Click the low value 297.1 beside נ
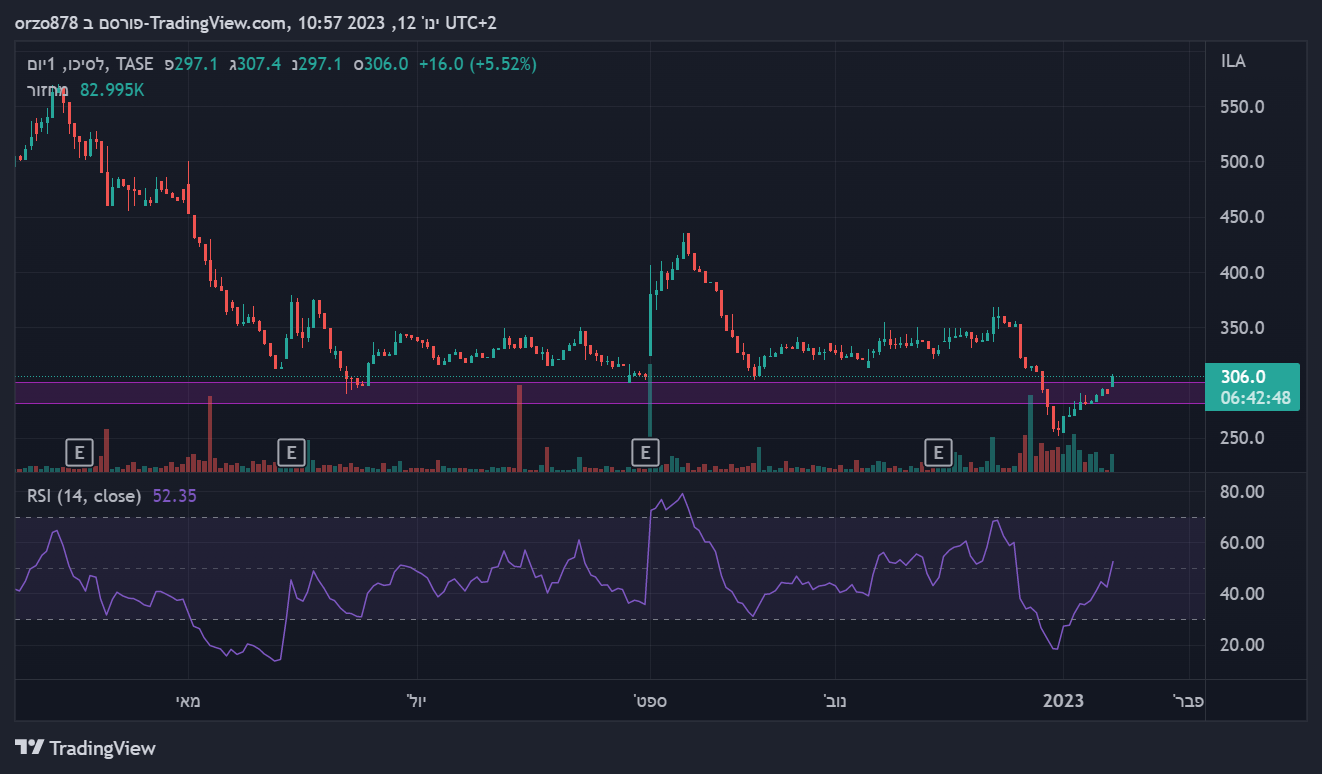 click(x=320, y=64)
